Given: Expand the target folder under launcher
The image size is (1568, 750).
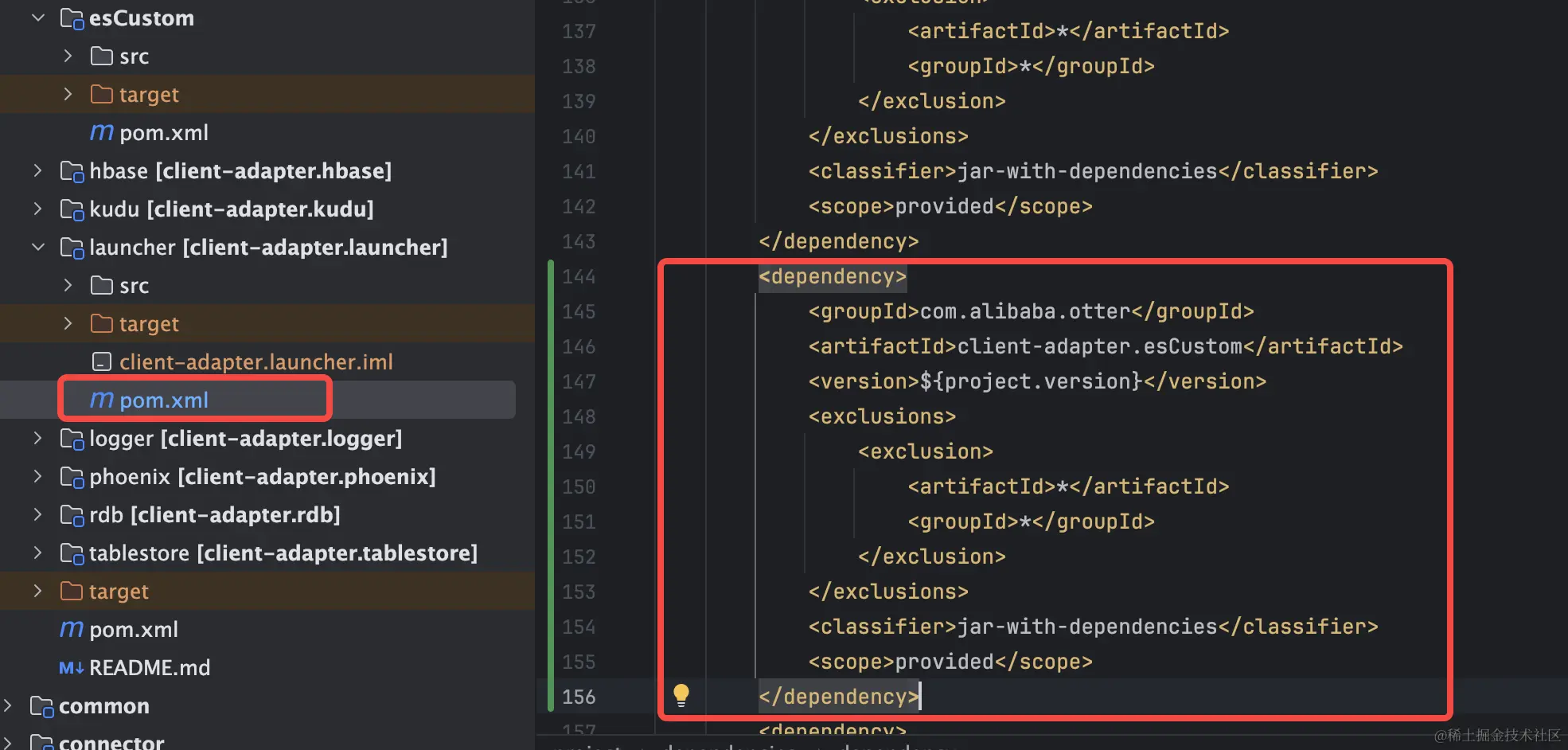Looking at the screenshot, I should point(68,323).
